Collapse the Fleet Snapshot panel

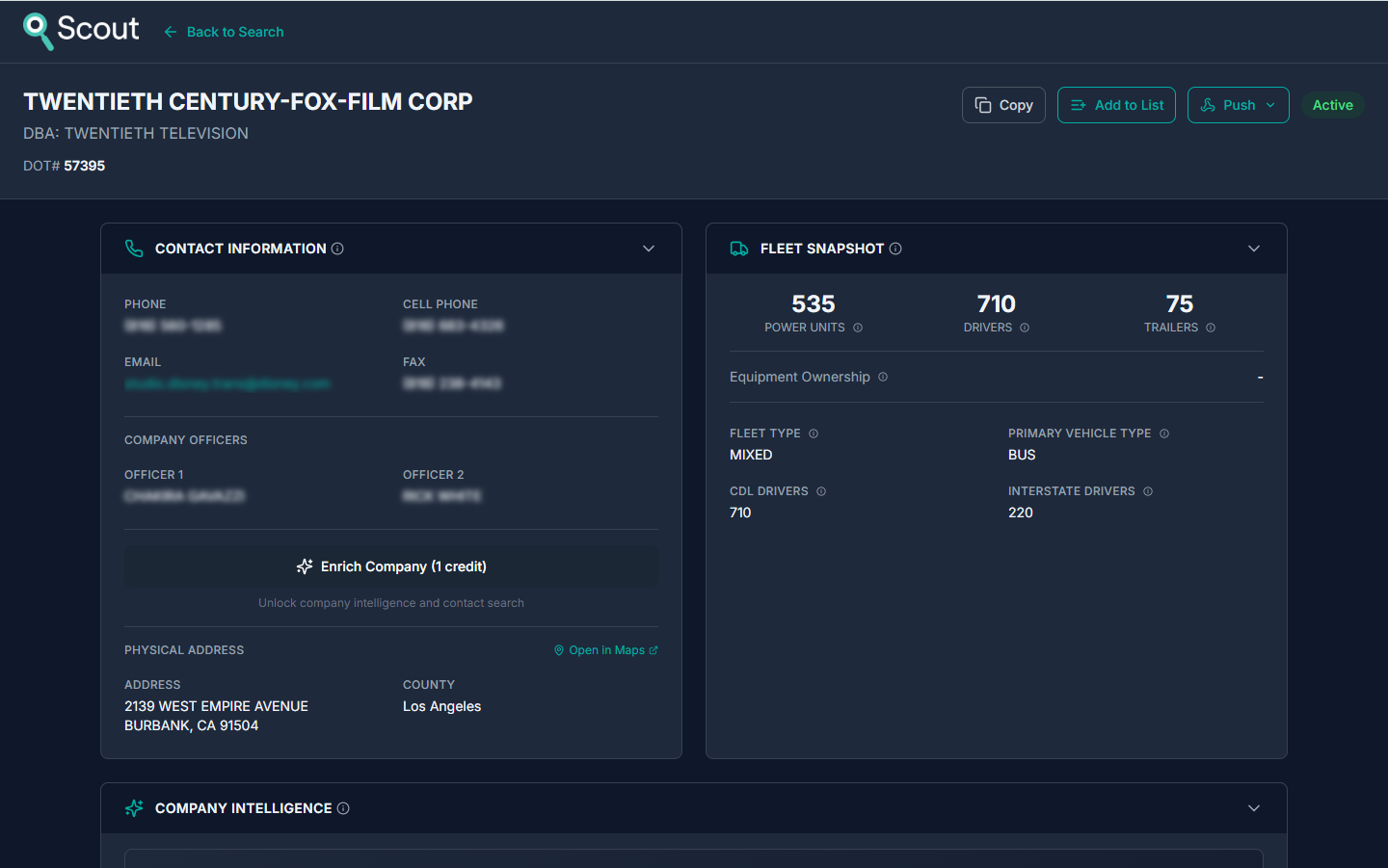[x=1254, y=248]
